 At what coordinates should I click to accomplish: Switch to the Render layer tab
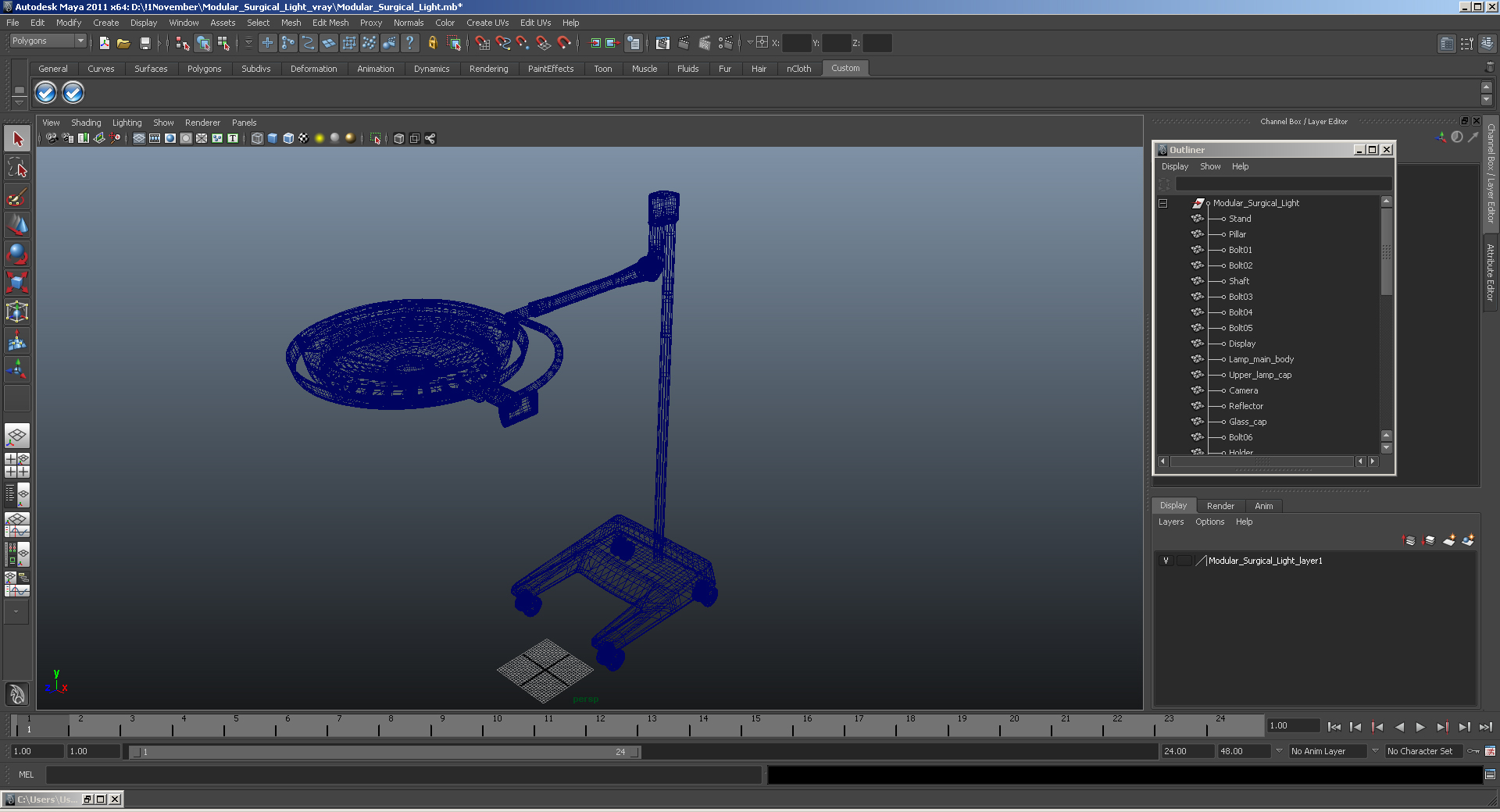[x=1220, y=506]
